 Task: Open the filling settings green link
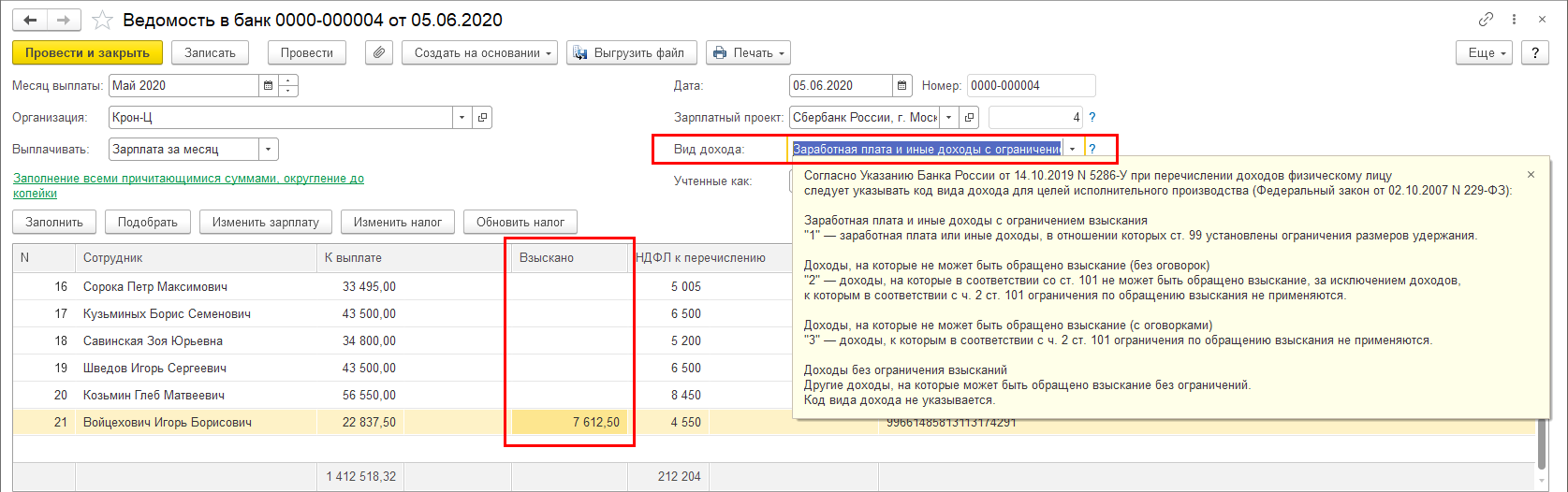point(188,185)
